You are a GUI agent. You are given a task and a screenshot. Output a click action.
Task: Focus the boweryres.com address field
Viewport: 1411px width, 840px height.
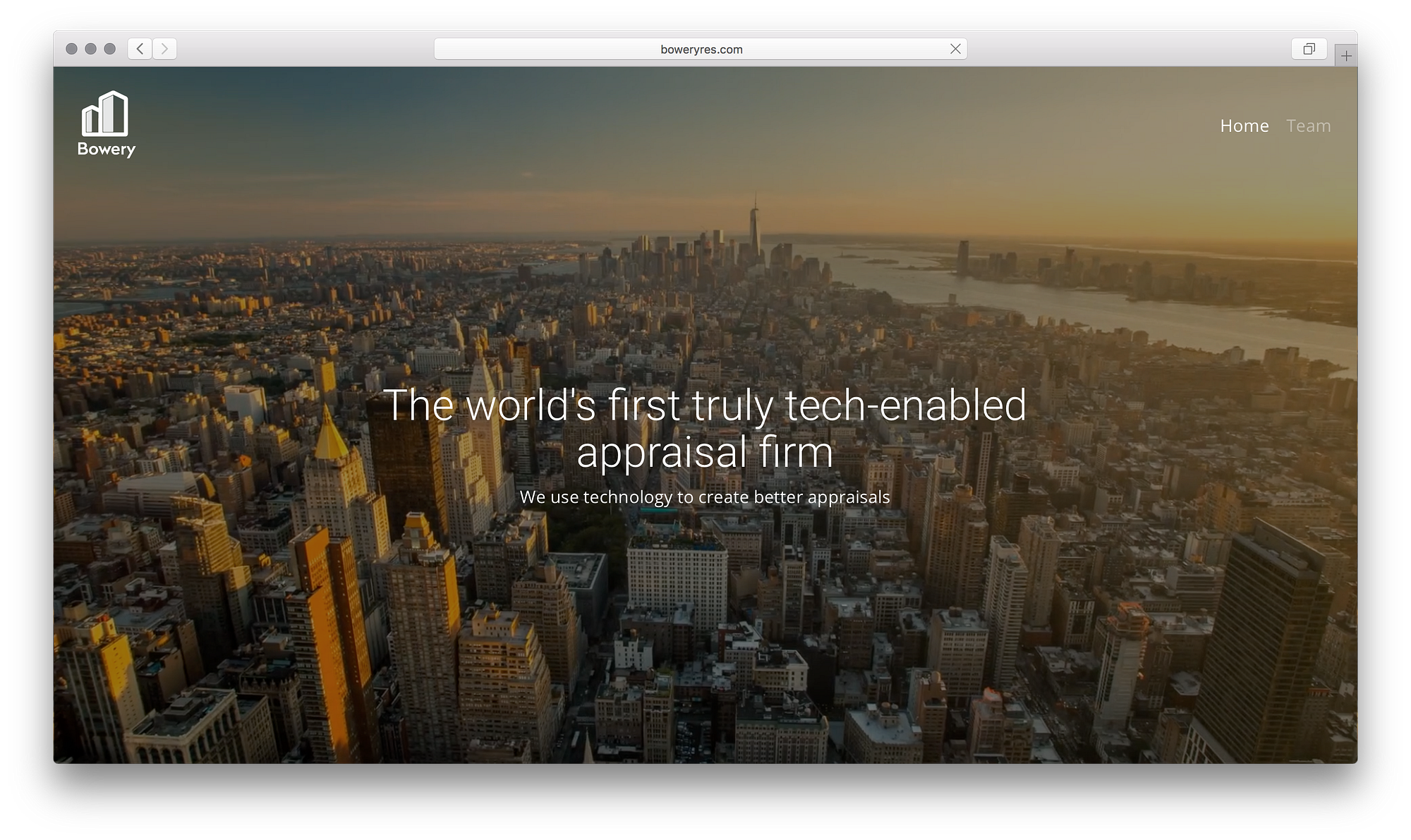click(x=701, y=49)
